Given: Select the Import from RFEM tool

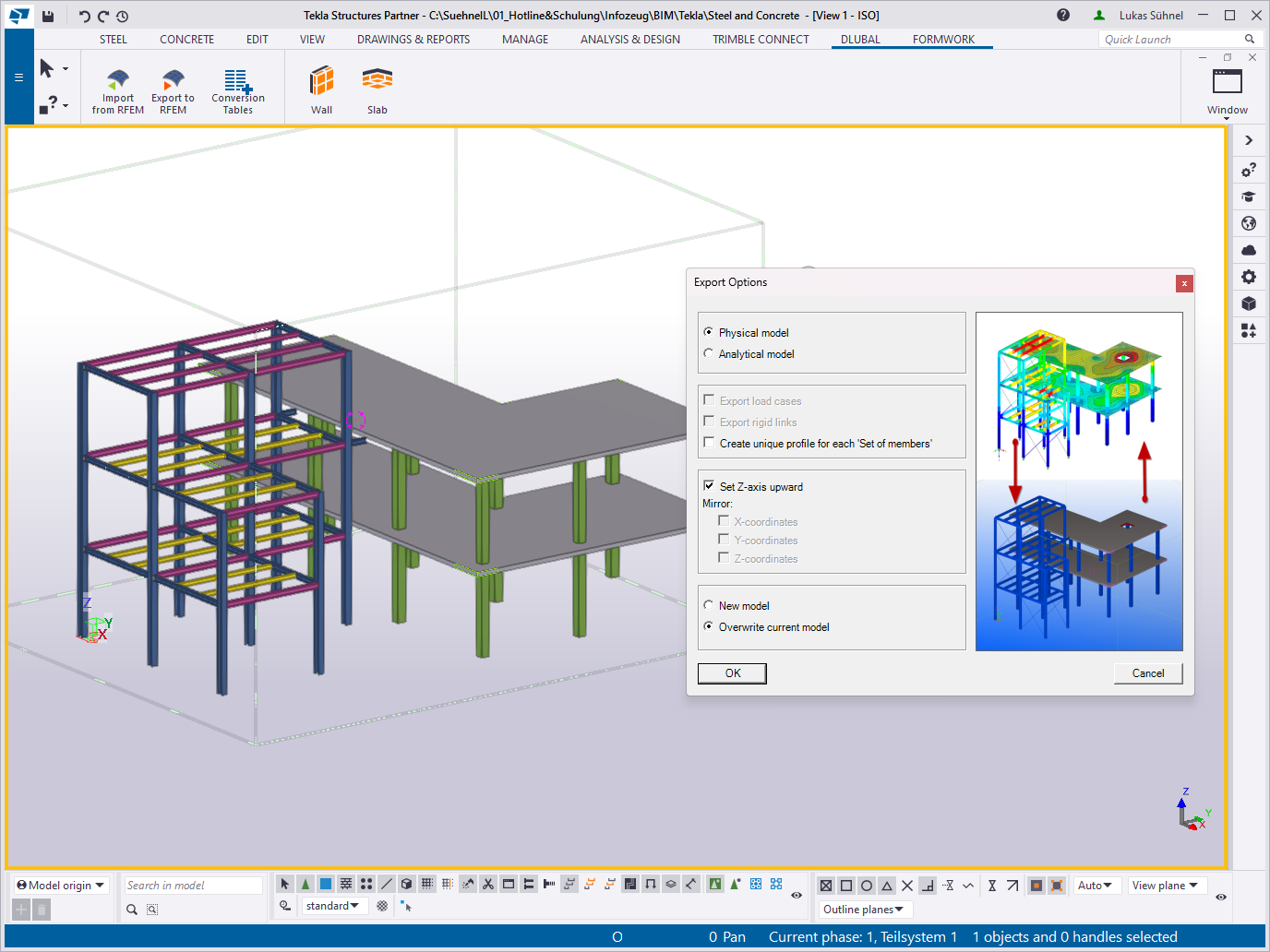Looking at the screenshot, I should 117,88.
